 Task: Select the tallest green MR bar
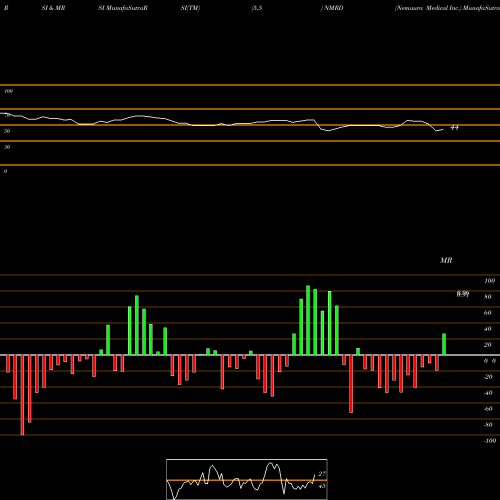coord(308,320)
